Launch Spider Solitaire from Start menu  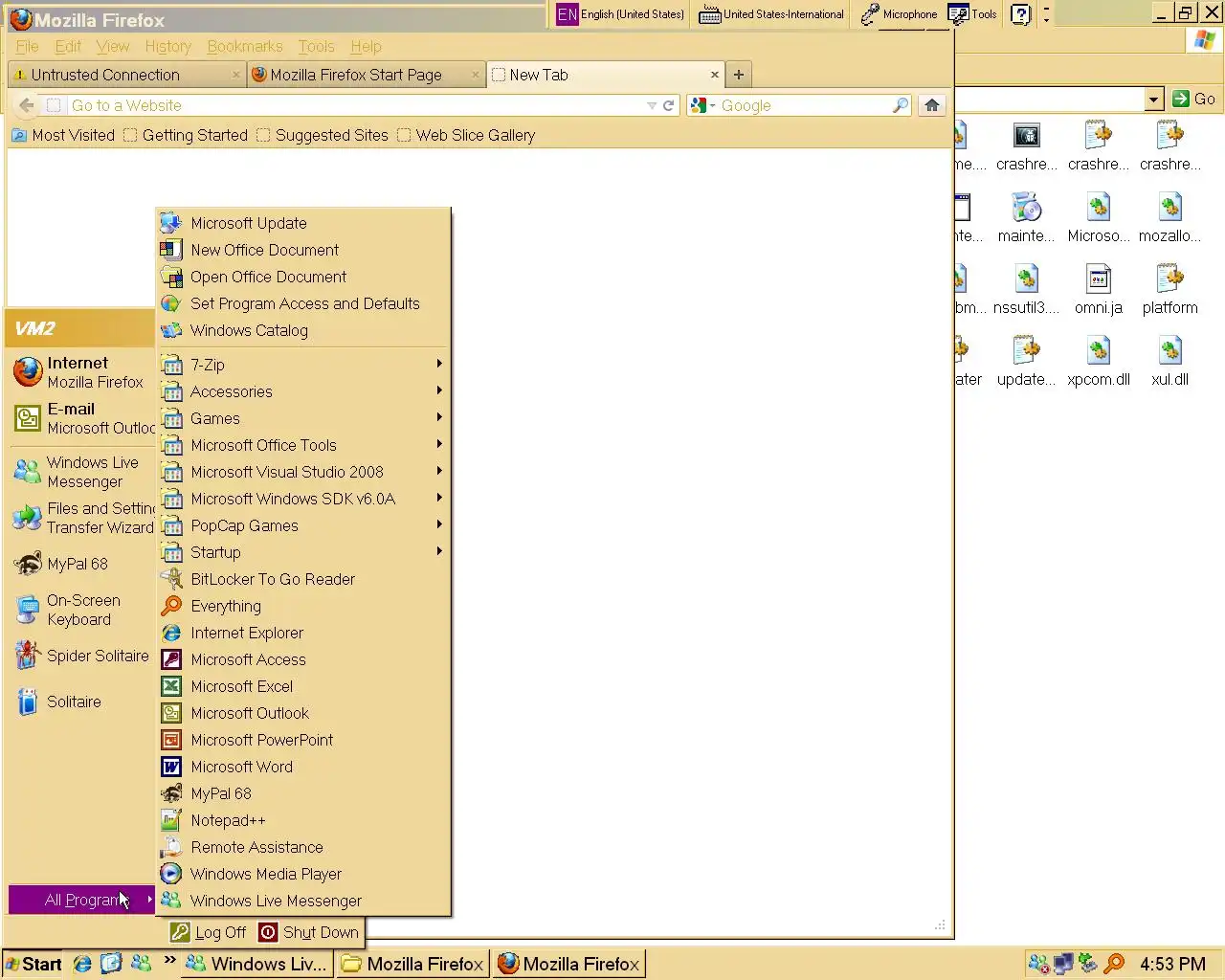pos(81,656)
